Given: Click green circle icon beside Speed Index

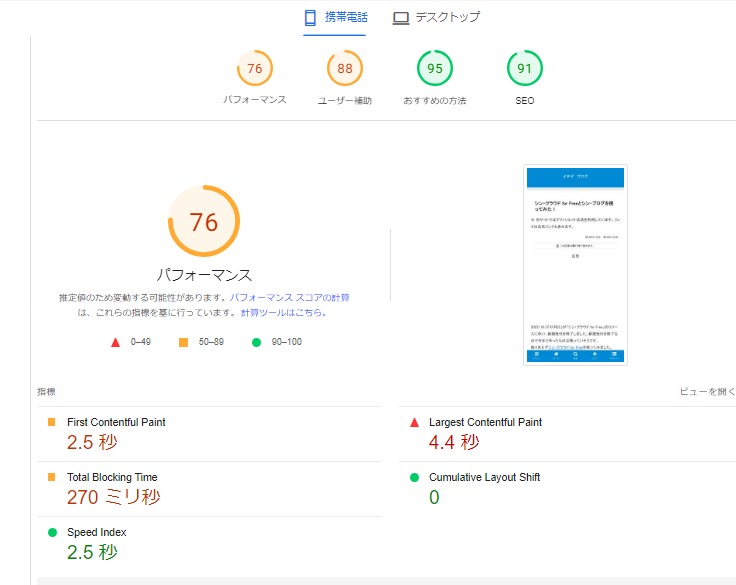Looking at the screenshot, I should pyautogui.click(x=52, y=532).
